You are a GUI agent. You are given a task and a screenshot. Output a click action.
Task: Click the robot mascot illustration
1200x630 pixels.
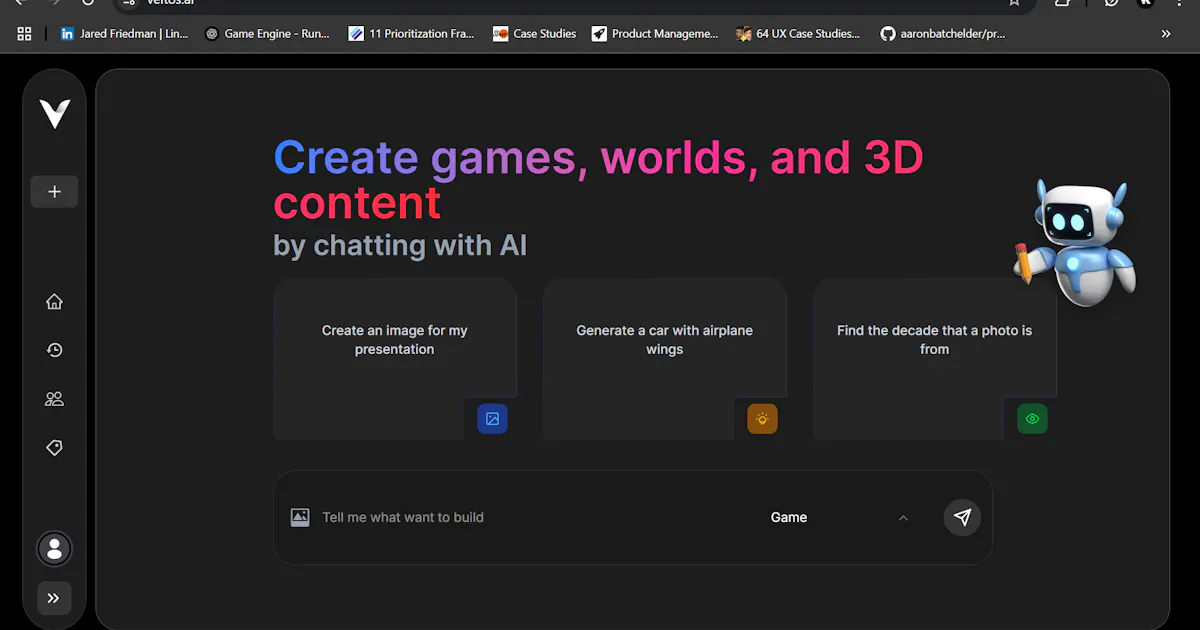coord(1075,242)
